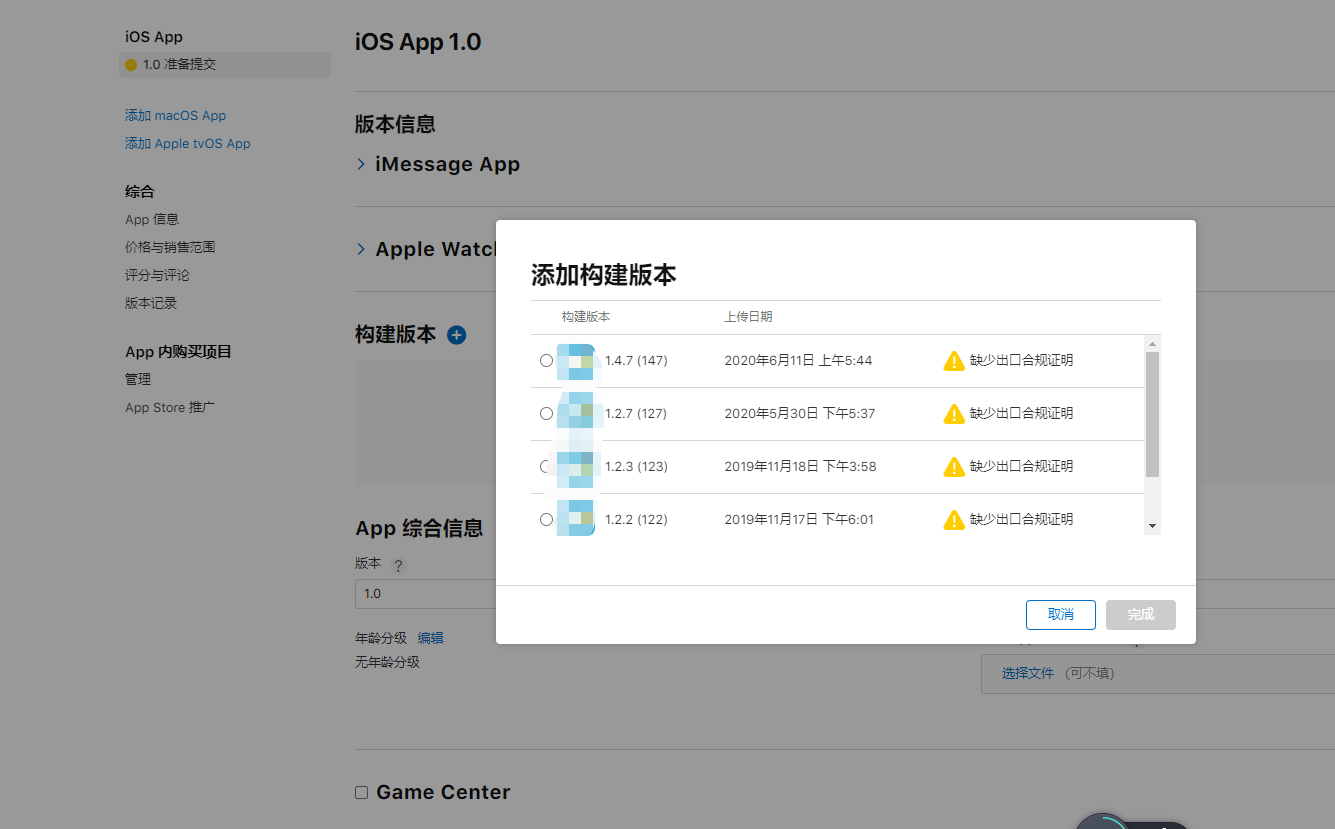Open 管理 under App 内购买项目
The height and width of the screenshot is (829, 1335).
tap(138, 379)
